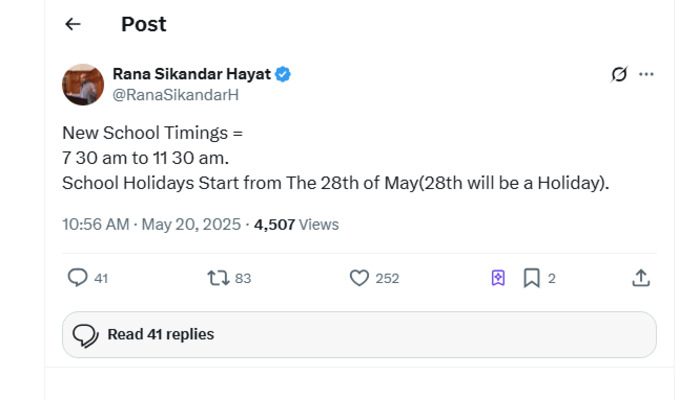700x400 pixels.
Task: Open the May 20, 2025 date link
Action: pos(191,224)
